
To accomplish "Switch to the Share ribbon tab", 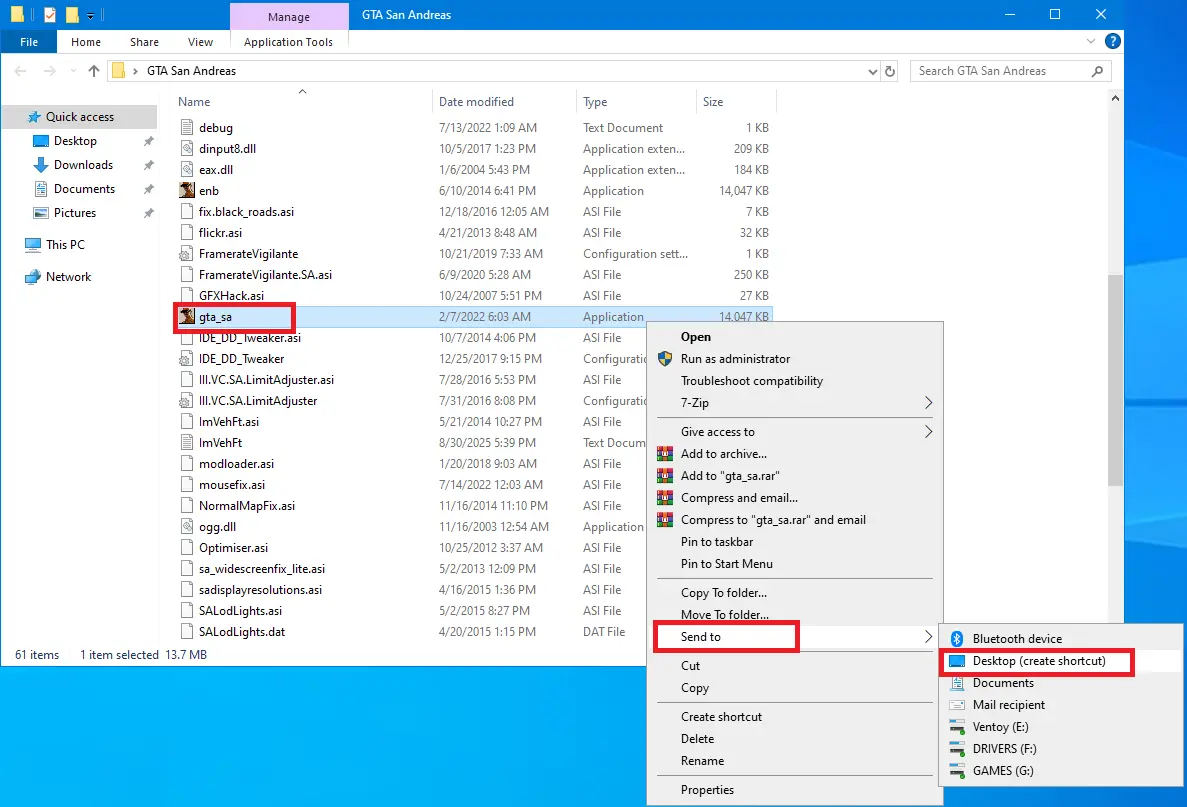I will 144,42.
